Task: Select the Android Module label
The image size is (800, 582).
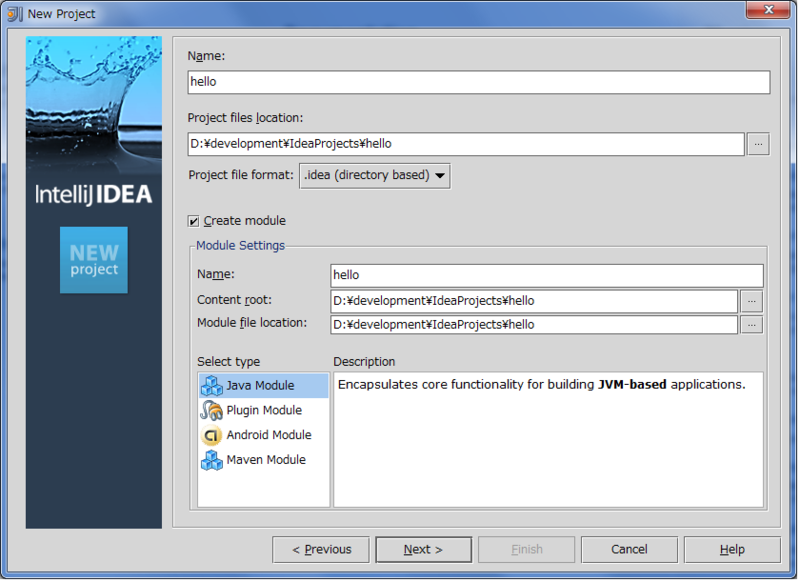Action: coord(269,435)
